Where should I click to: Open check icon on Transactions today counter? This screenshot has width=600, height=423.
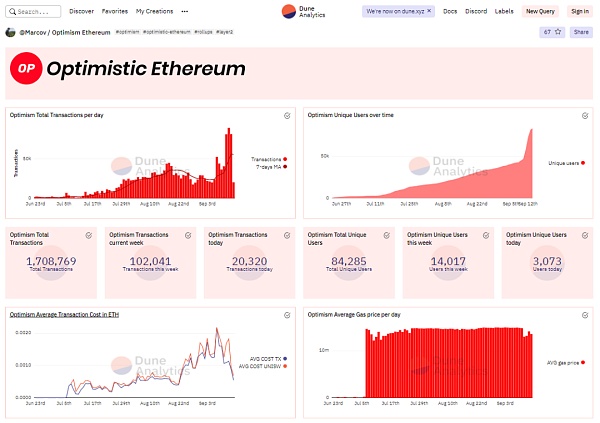click(x=287, y=235)
